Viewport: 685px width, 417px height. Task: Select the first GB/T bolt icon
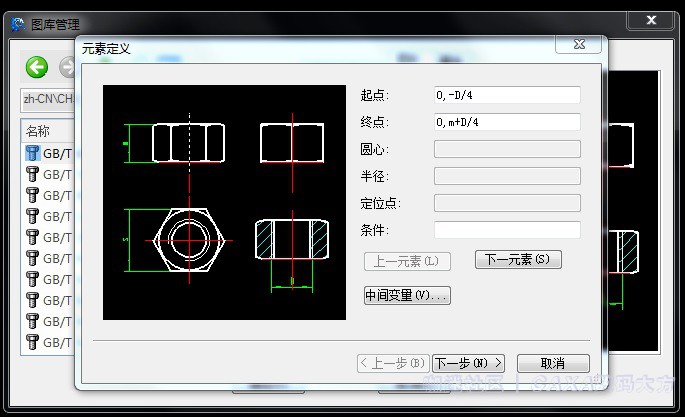pos(33,153)
